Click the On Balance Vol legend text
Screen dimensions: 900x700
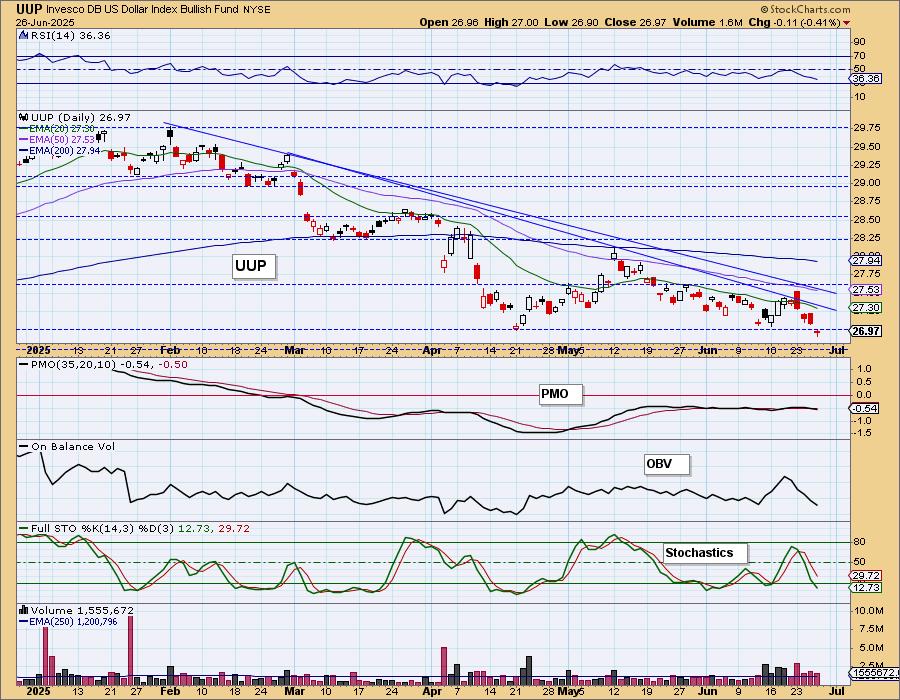point(73,447)
